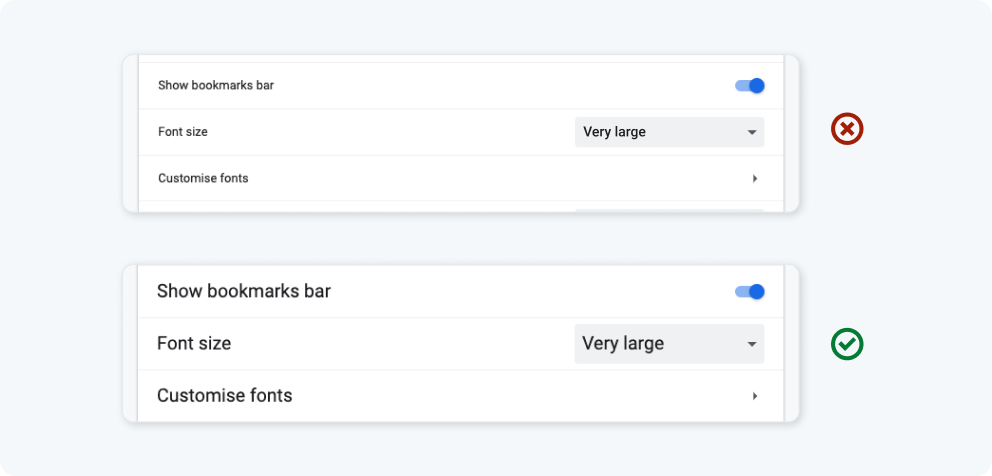The width and height of the screenshot is (992, 476).
Task: Click left edge strip of the large-text panel
Action: (130, 344)
